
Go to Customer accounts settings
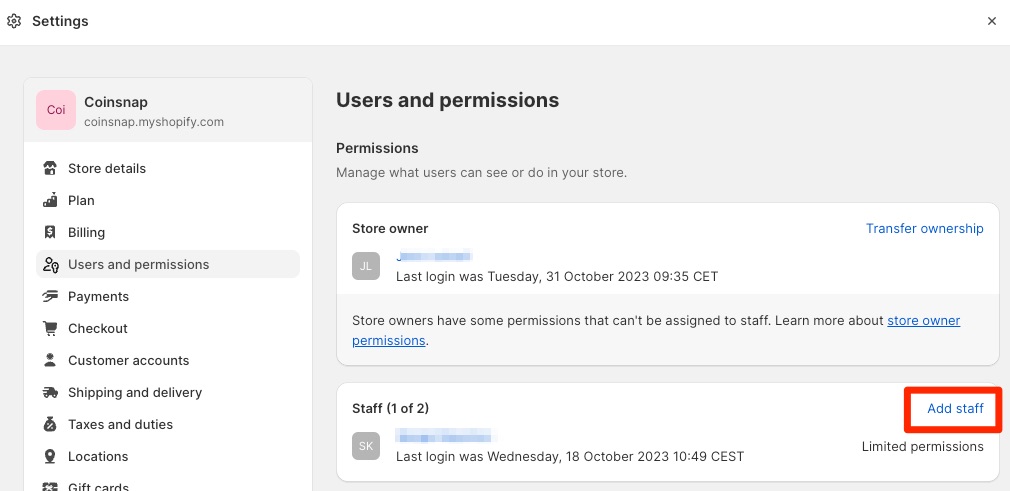[x=128, y=360]
